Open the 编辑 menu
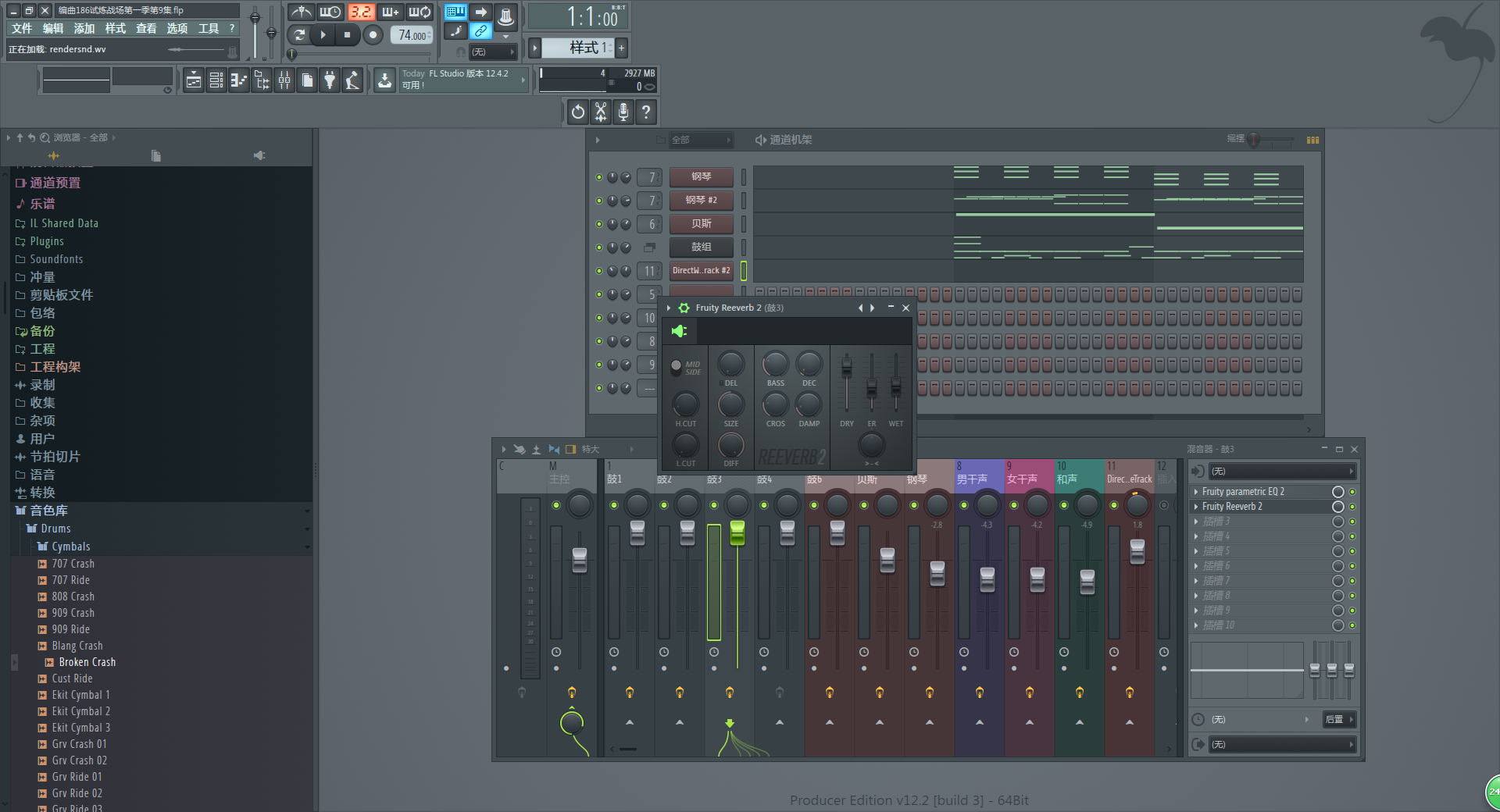1500x812 pixels. [x=53, y=28]
